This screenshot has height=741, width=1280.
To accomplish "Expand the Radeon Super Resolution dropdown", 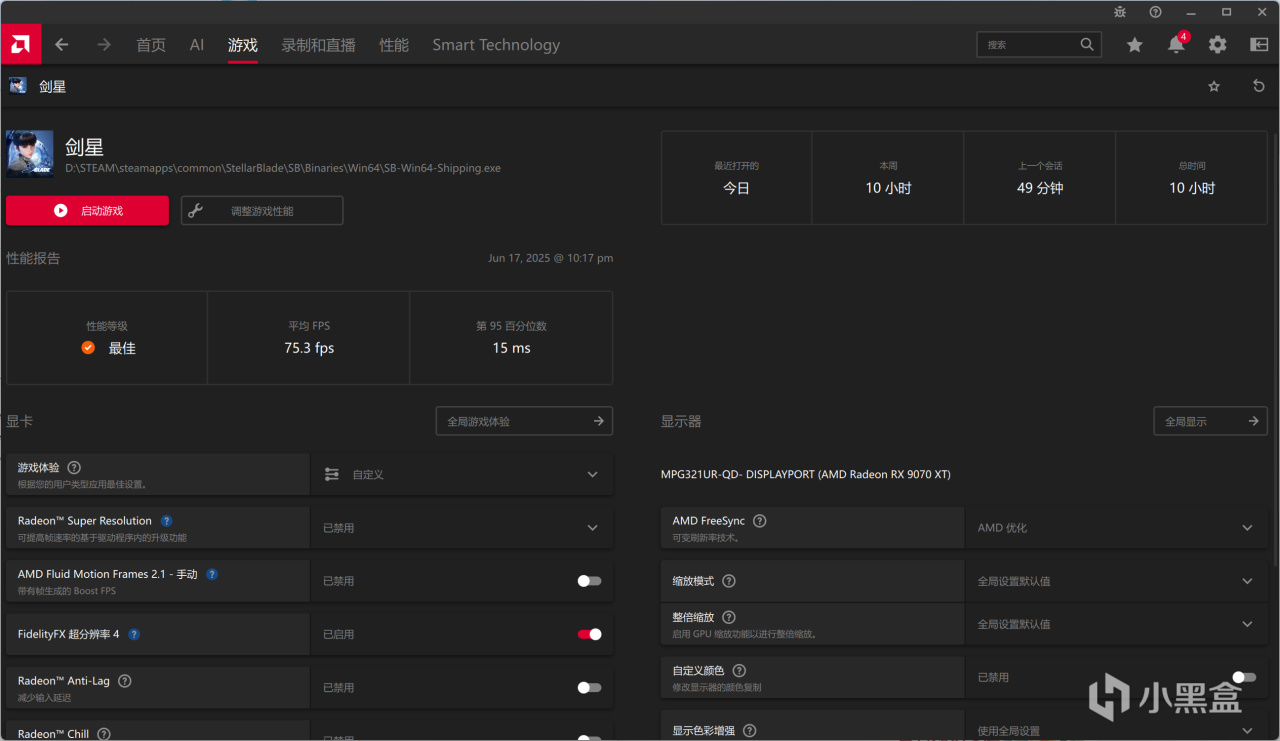I will pyautogui.click(x=462, y=528).
